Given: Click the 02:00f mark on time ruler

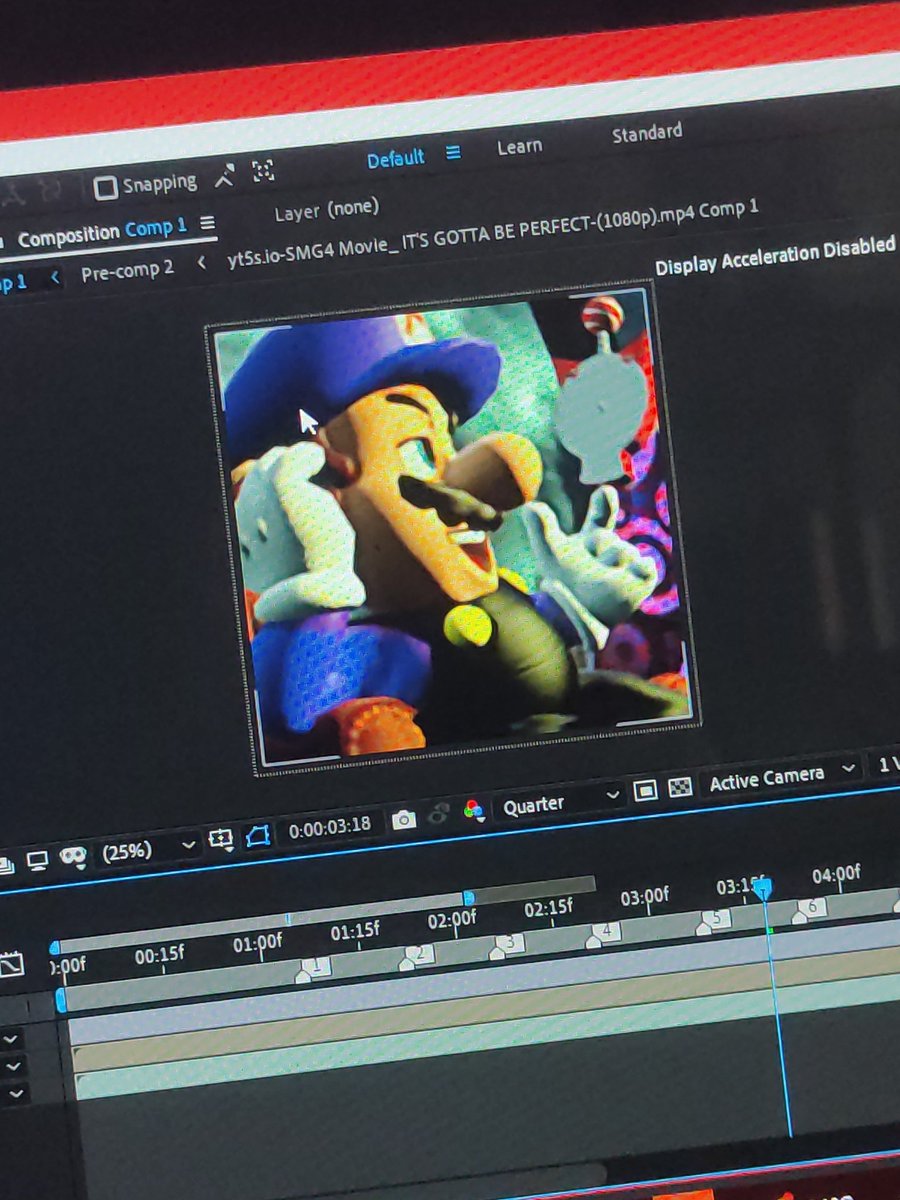Looking at the screenshot, I should coord(452,919).
